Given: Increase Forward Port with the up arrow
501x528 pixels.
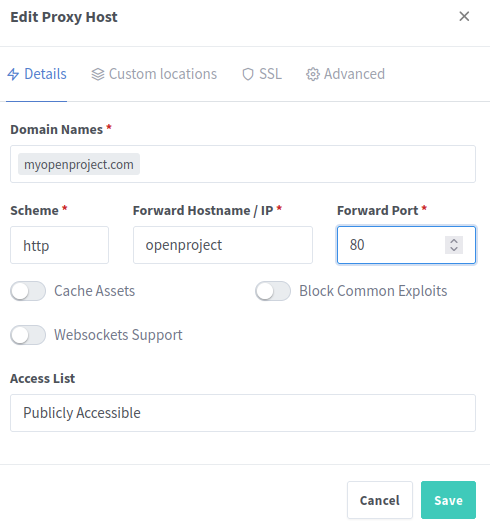Looking at the screenshot, I should [454, 241].
